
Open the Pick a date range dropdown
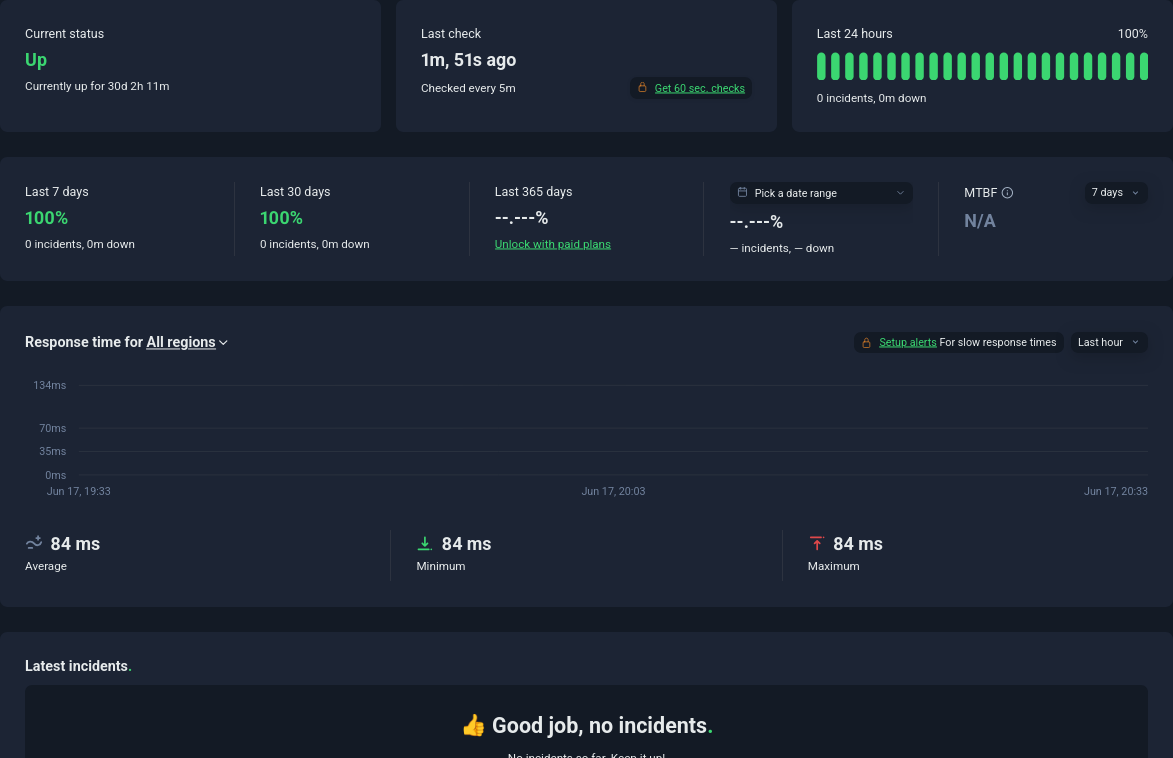[821, 193]
